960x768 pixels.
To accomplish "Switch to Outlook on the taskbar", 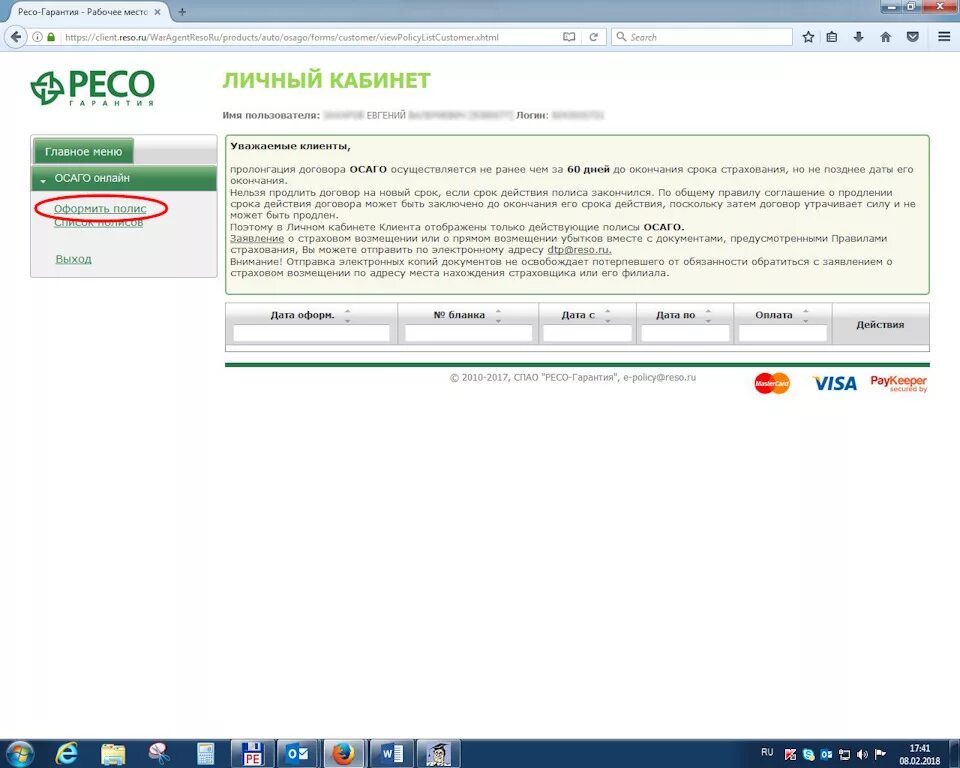I will (x=298, y=753).
